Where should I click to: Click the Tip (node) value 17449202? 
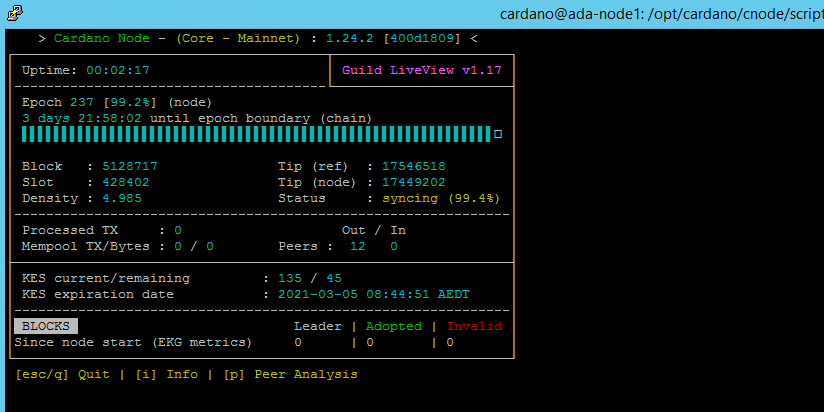(x=414, y=182)
